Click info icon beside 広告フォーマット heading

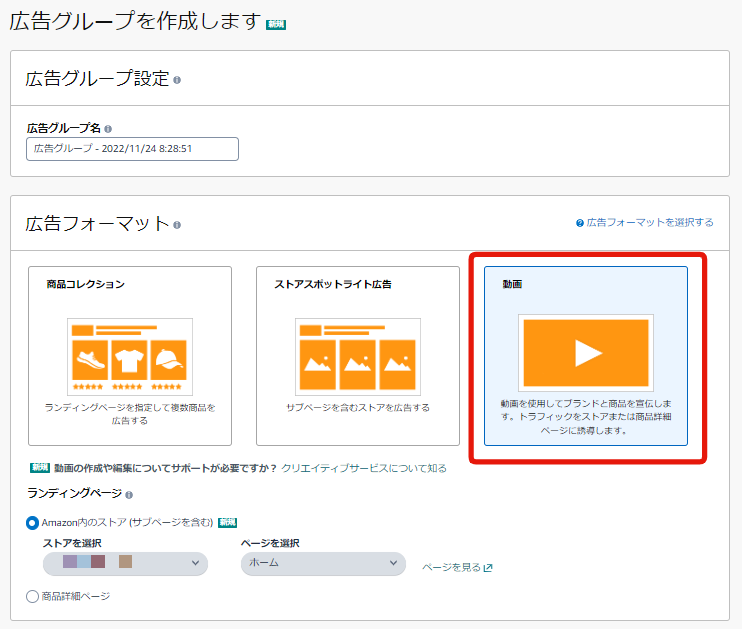tap(177, 225)
